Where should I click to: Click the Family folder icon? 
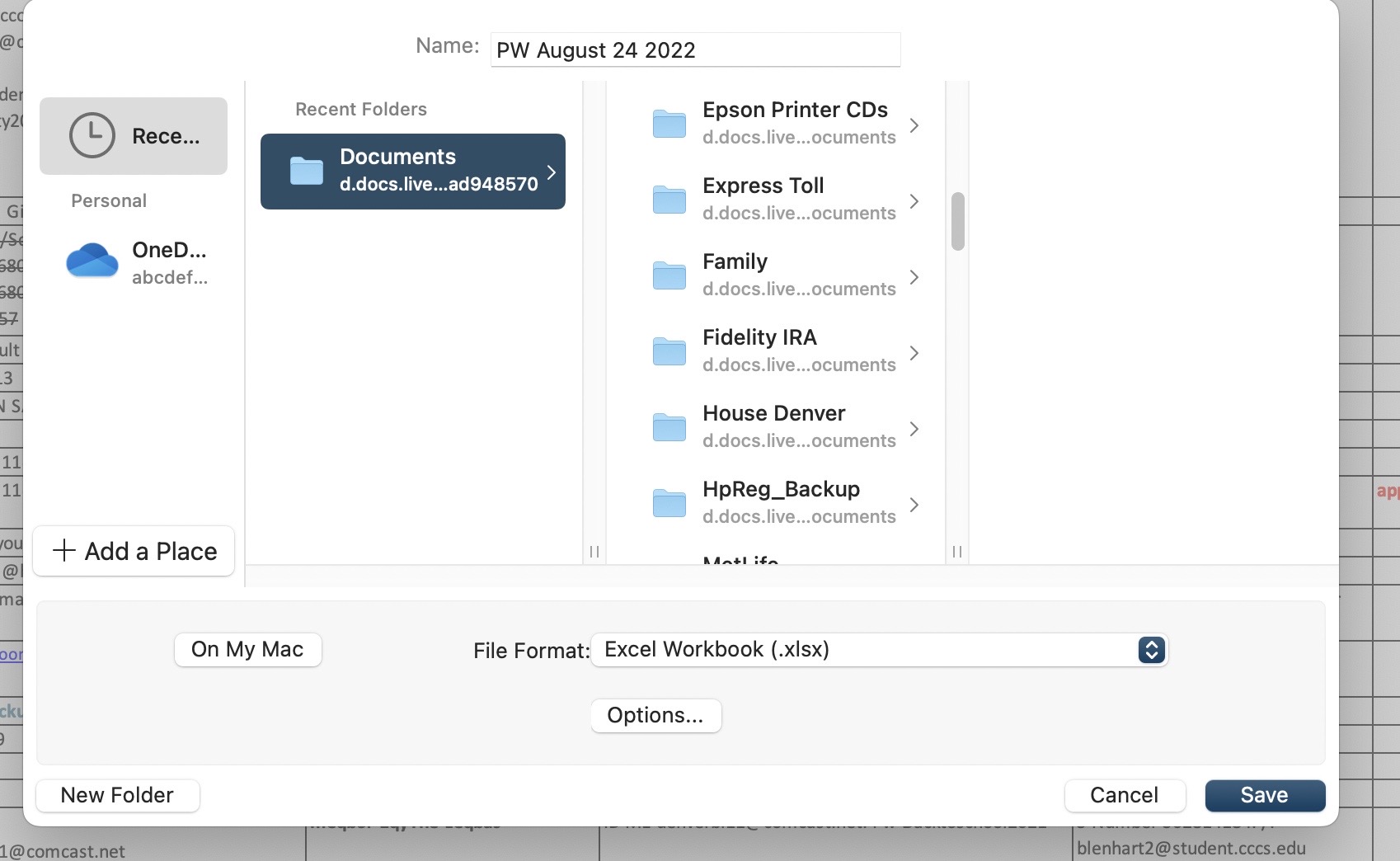tap(669, 275)
